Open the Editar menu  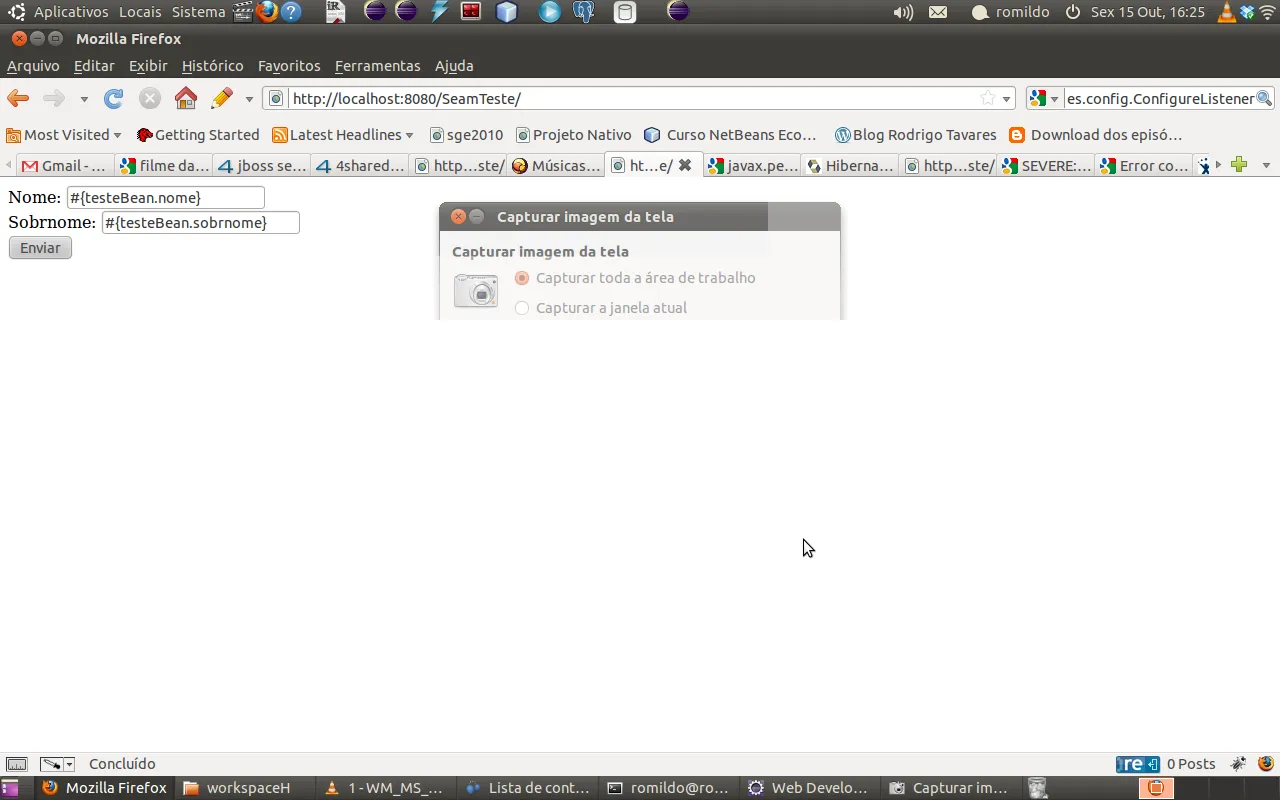(94, 66)
